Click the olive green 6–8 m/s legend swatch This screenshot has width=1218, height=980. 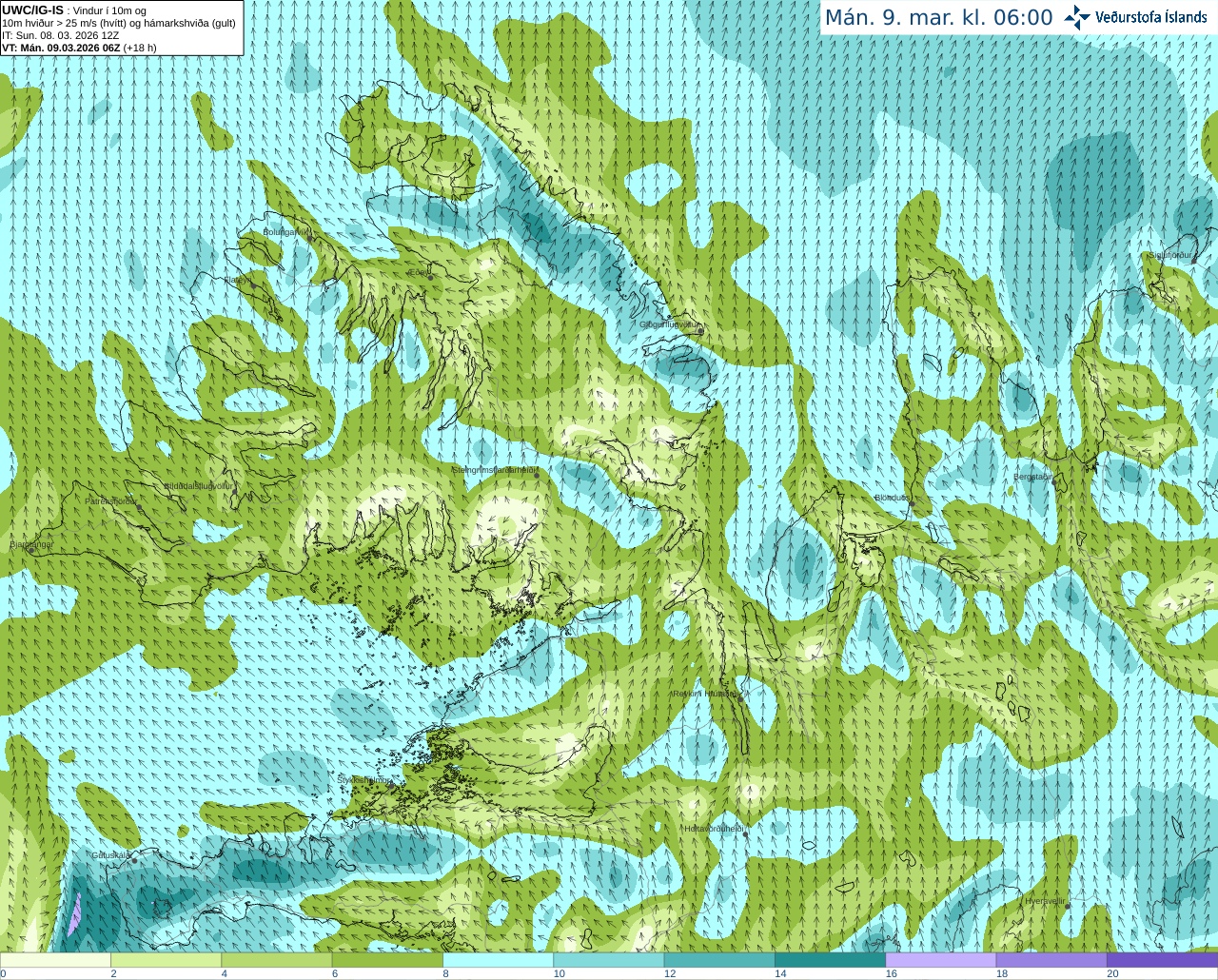click(x=387, y=960)
